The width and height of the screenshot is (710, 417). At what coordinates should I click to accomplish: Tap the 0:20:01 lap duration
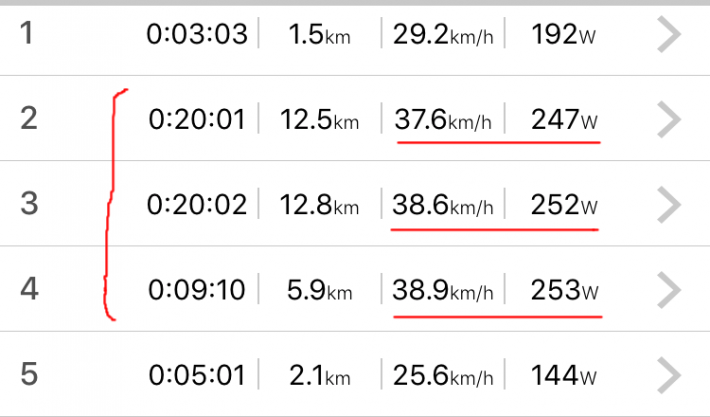196,120
